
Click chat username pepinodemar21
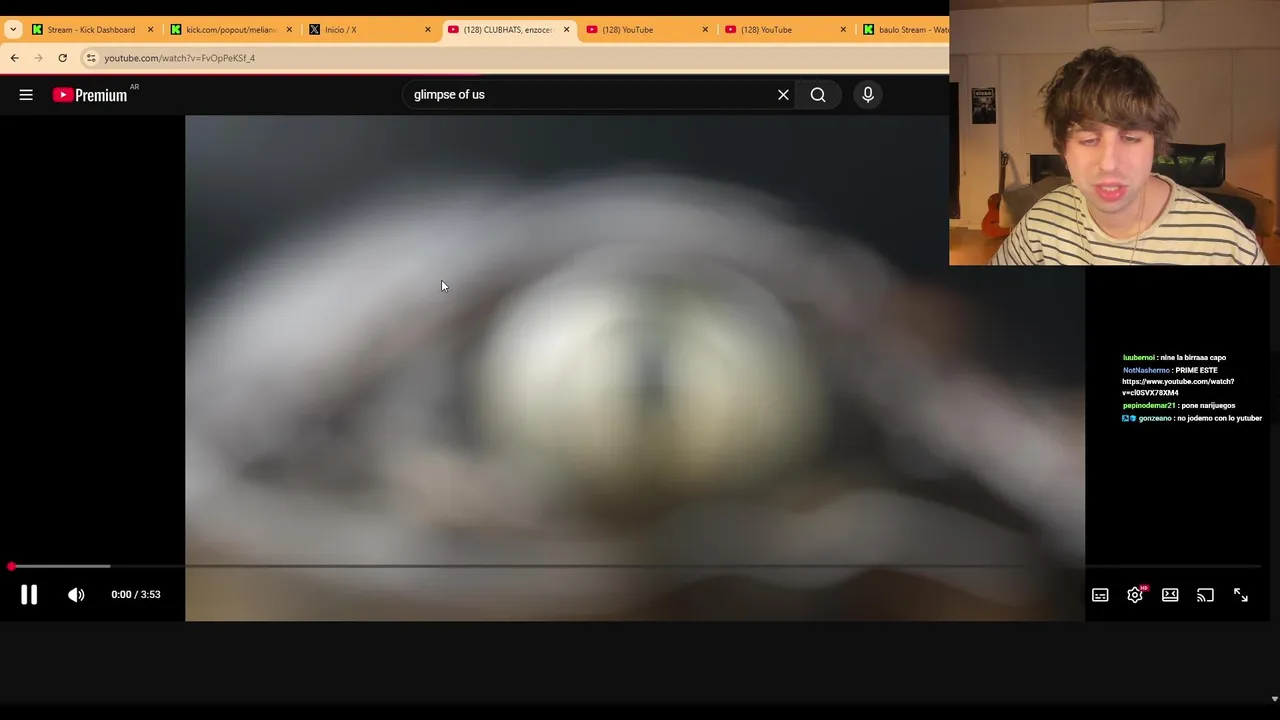1149,406
